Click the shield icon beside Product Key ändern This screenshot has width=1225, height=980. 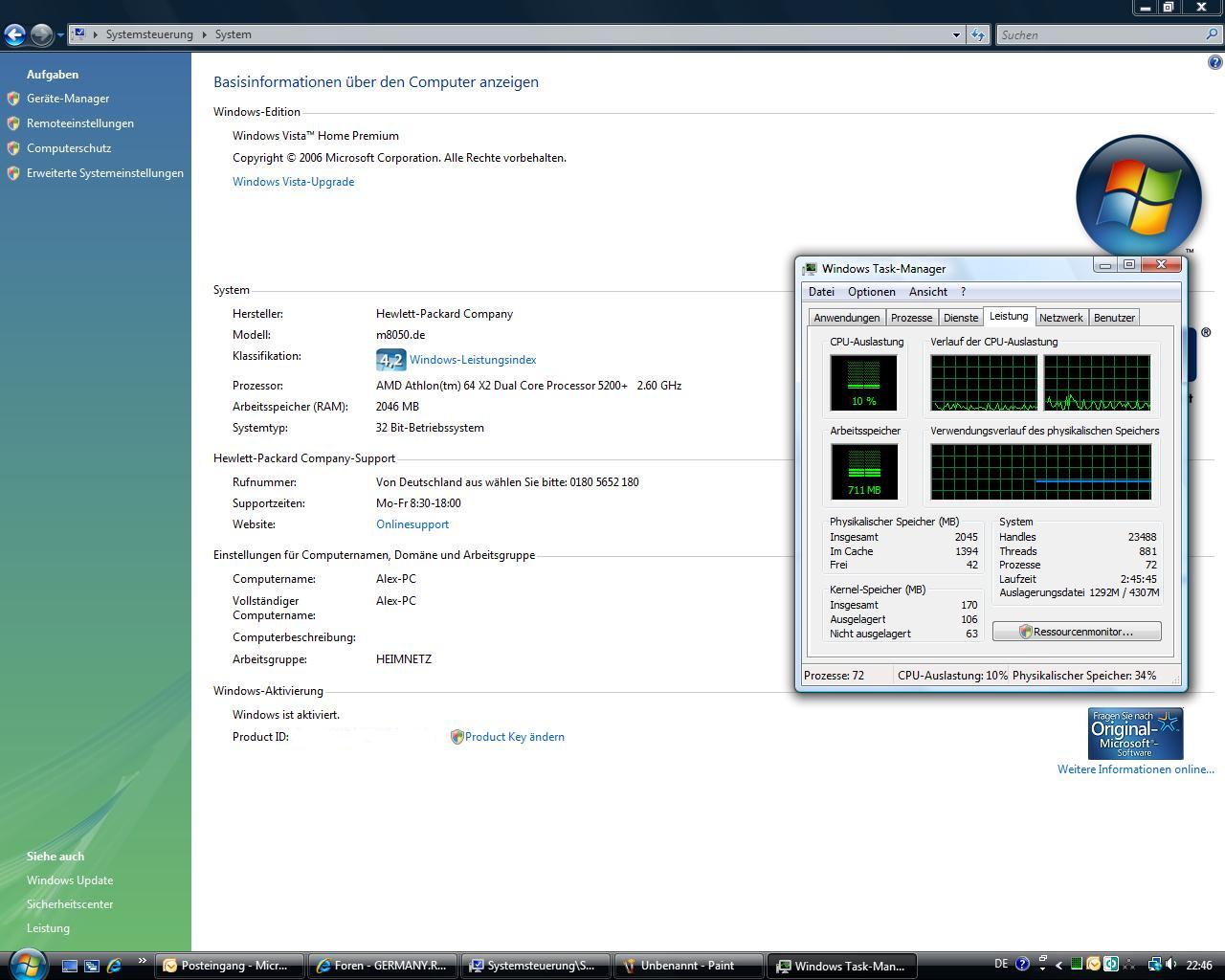pyautogui.click(x=457, y=737)
